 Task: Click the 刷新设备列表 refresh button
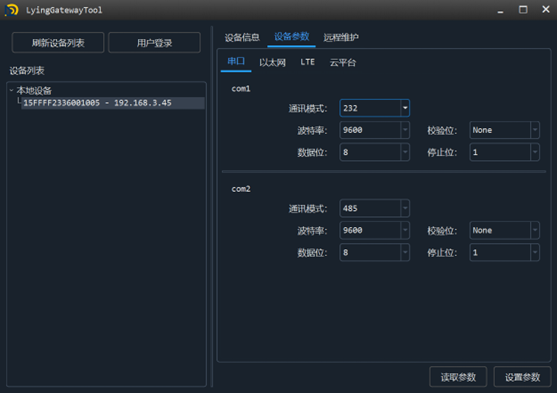point(58,43)
